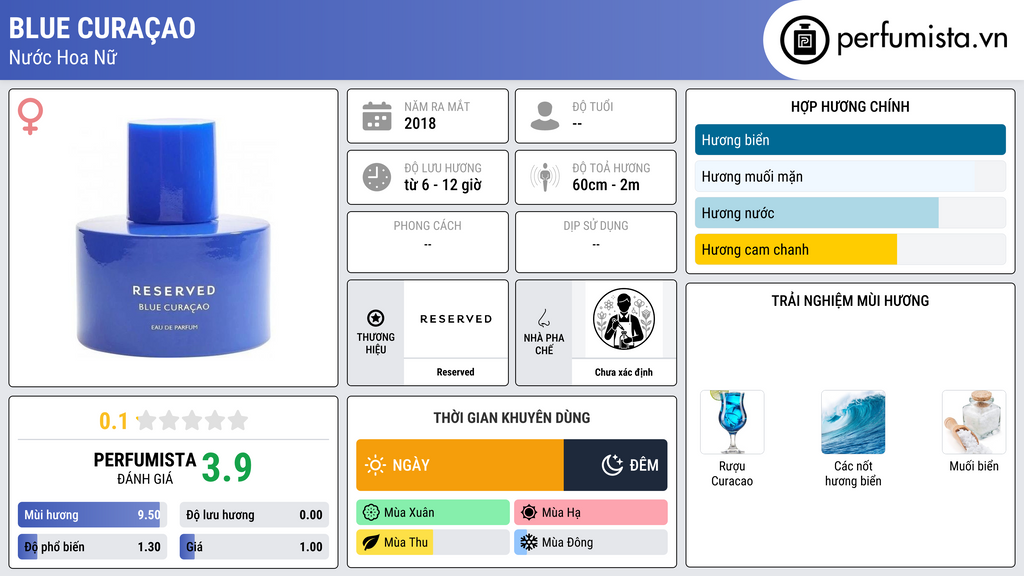Click the Ngày daytime segment

(x=460, y=465)
